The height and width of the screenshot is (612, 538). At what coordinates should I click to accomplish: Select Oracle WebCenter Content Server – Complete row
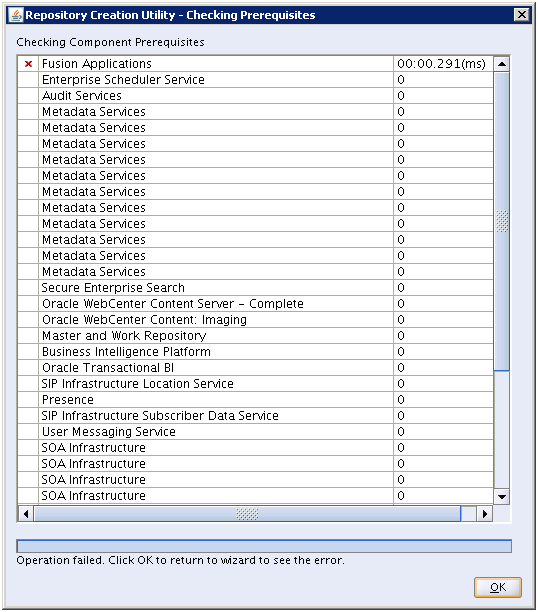pyautogui.click(x=255, y=304)
